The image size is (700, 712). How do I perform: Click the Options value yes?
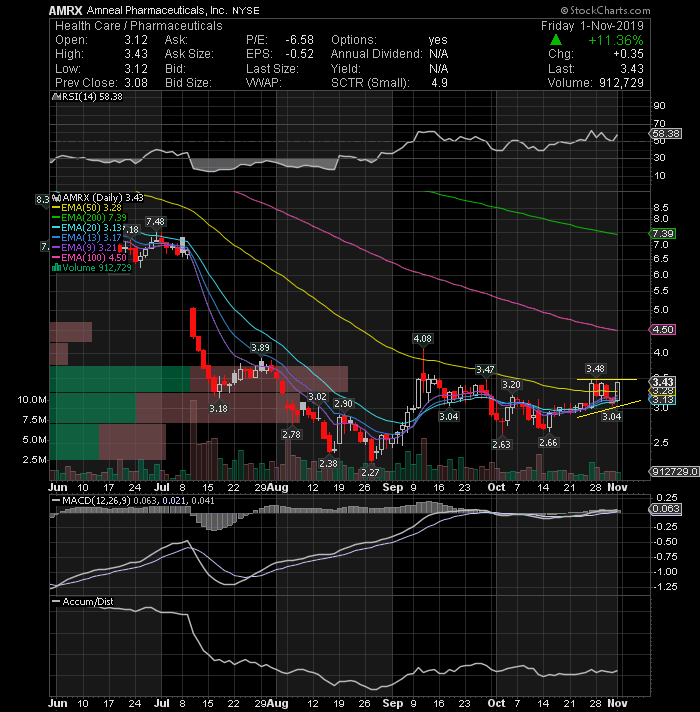point(438,40)
